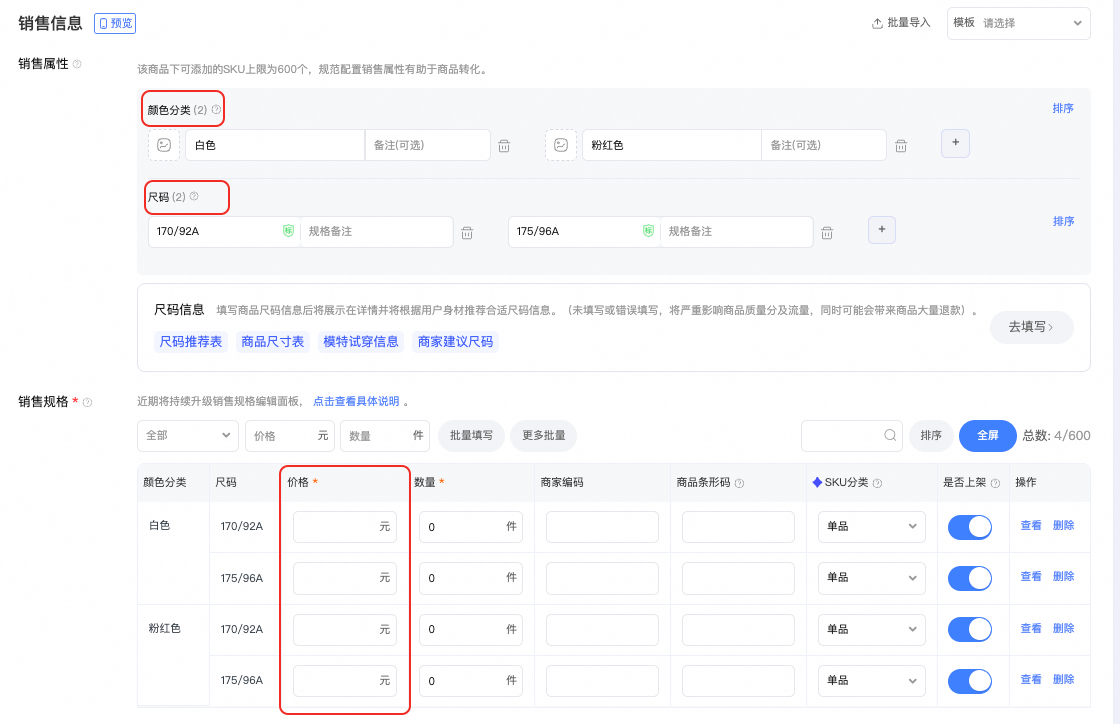Click 删除 for 粉红色 170/92A row
The width and height of the screenshot is (1120, 724).
coord(1064,628)
